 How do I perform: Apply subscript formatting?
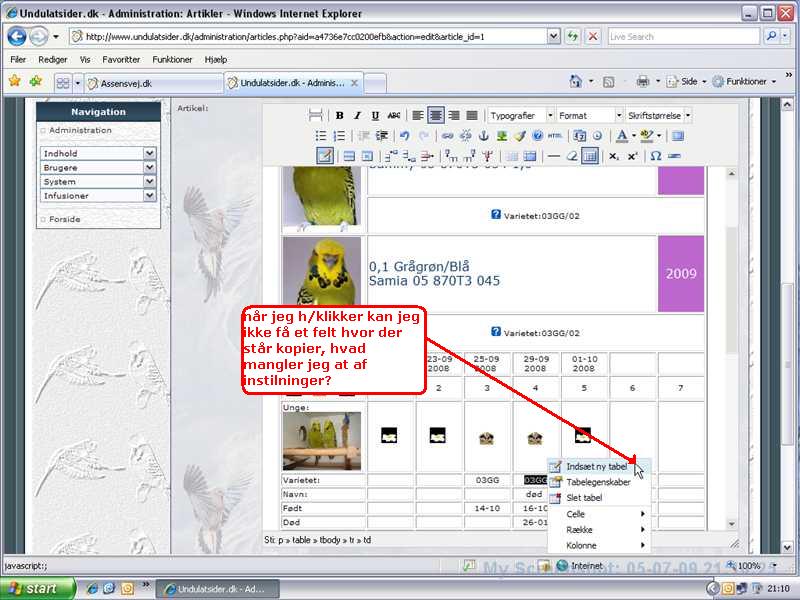[614, 156]
